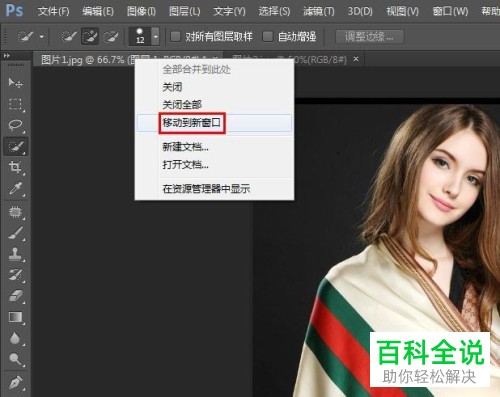
Task: Click the Photoshop Ps logo
Action: click(14, 11)
